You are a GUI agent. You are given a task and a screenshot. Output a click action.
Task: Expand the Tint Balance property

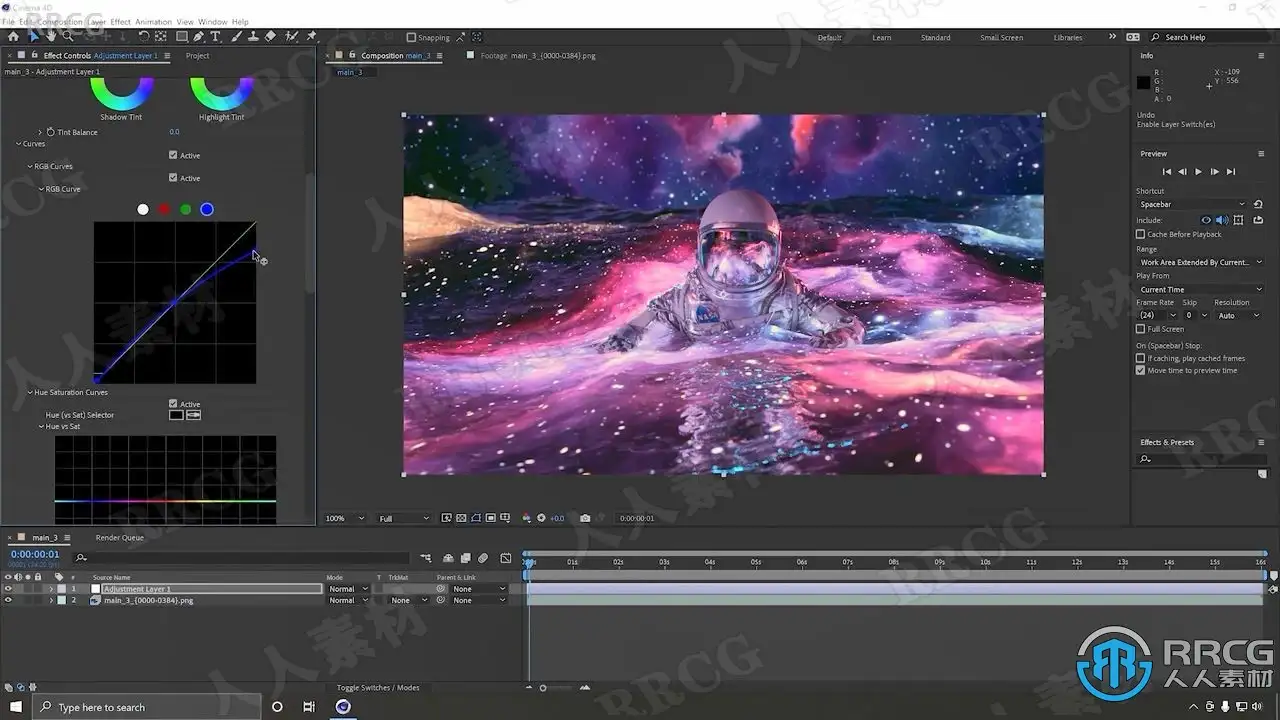[x=40, y=132]
